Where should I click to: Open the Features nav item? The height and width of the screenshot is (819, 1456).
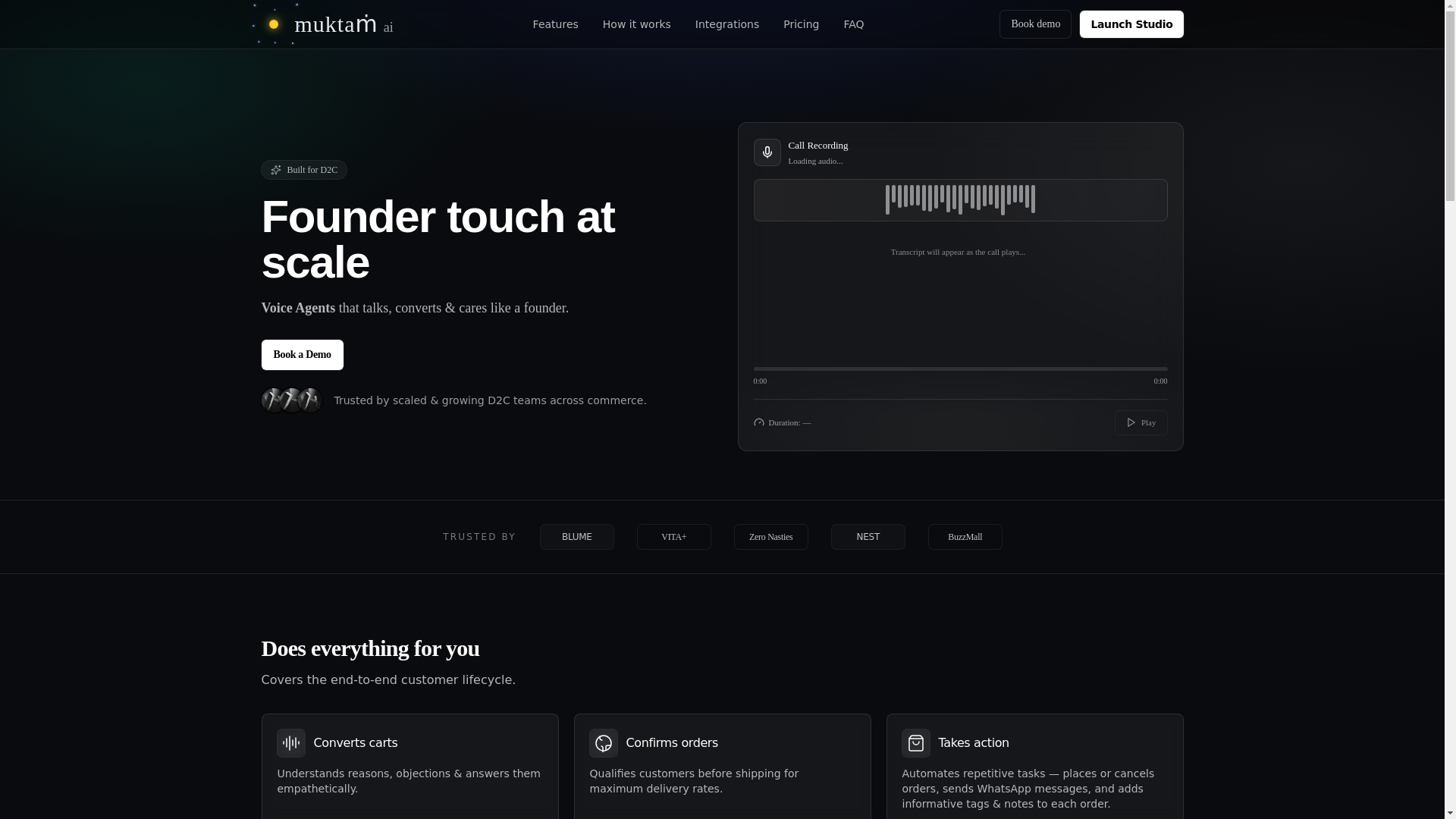(x=555, y=24)
